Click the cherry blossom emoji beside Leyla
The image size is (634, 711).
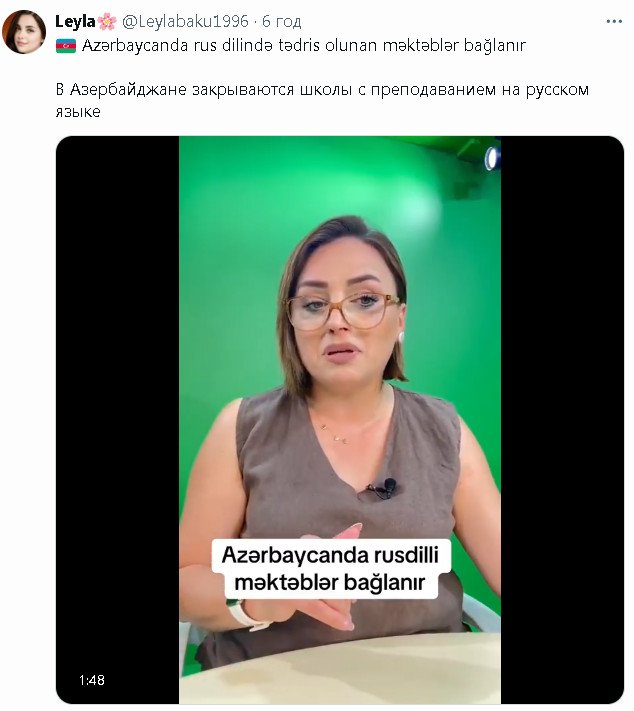(107, 22)
